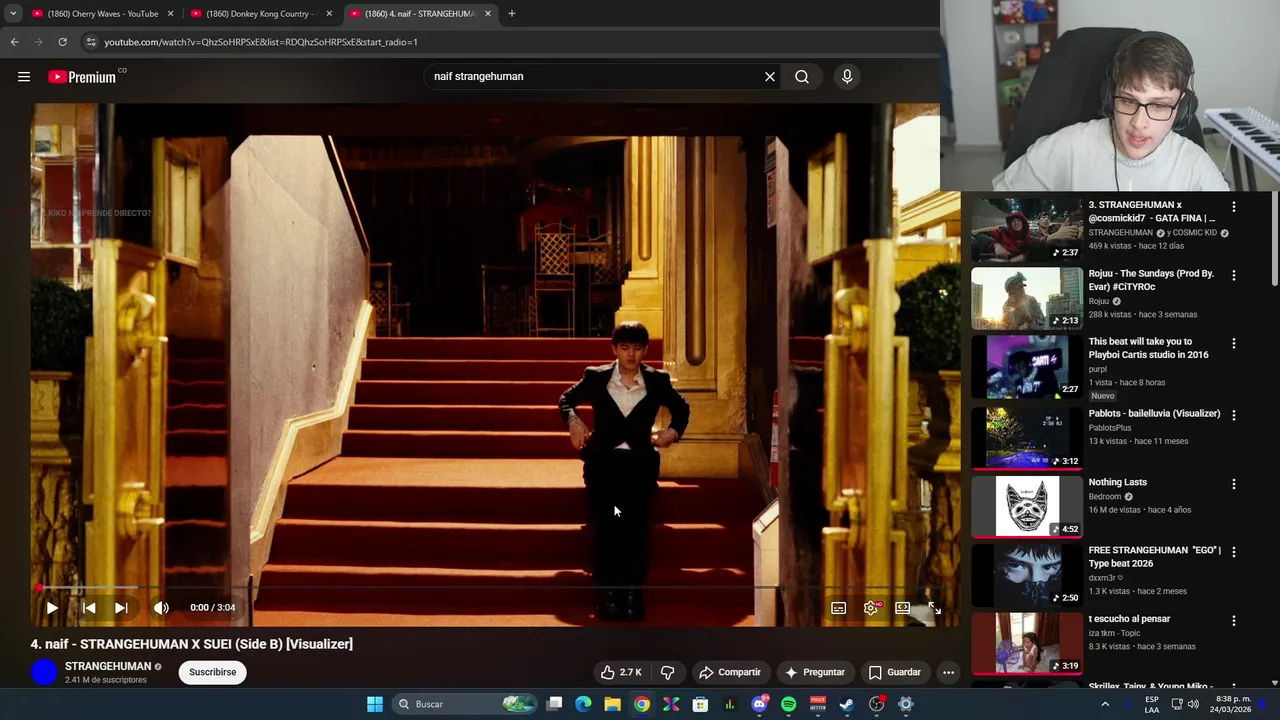This screenshot has height=720, width=1280.
Task: Open Nothing Lasts by Bedroom thumbnail
Action: point(1027,505)
